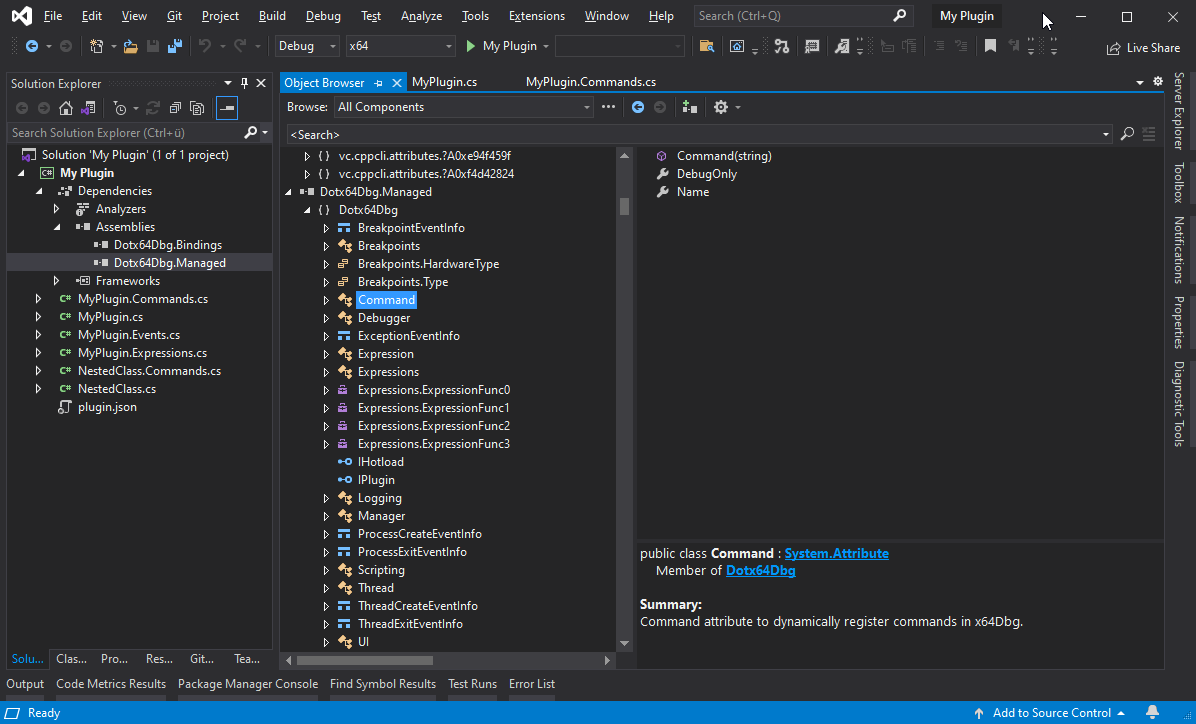Screen dimensions: 1196x724
Task: Click the notifications bell in status bar
Action: [x=1153, y=713]
